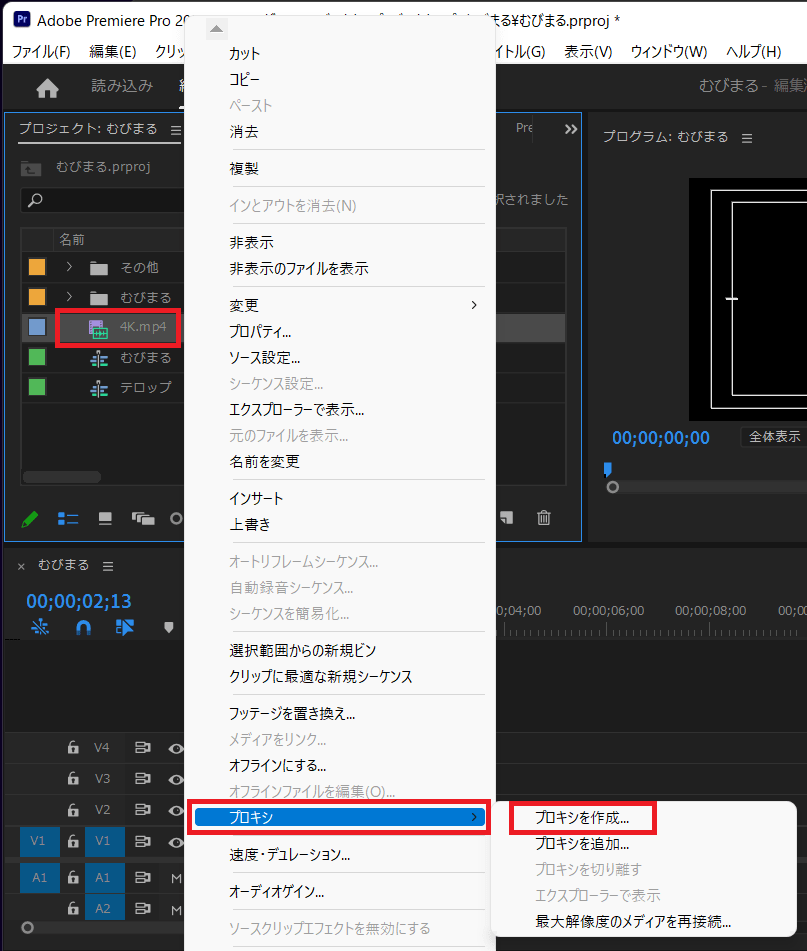Open the 変更 submenu in context menu
807x951 pixels.
pyautogui.click(x=350, y=305)
